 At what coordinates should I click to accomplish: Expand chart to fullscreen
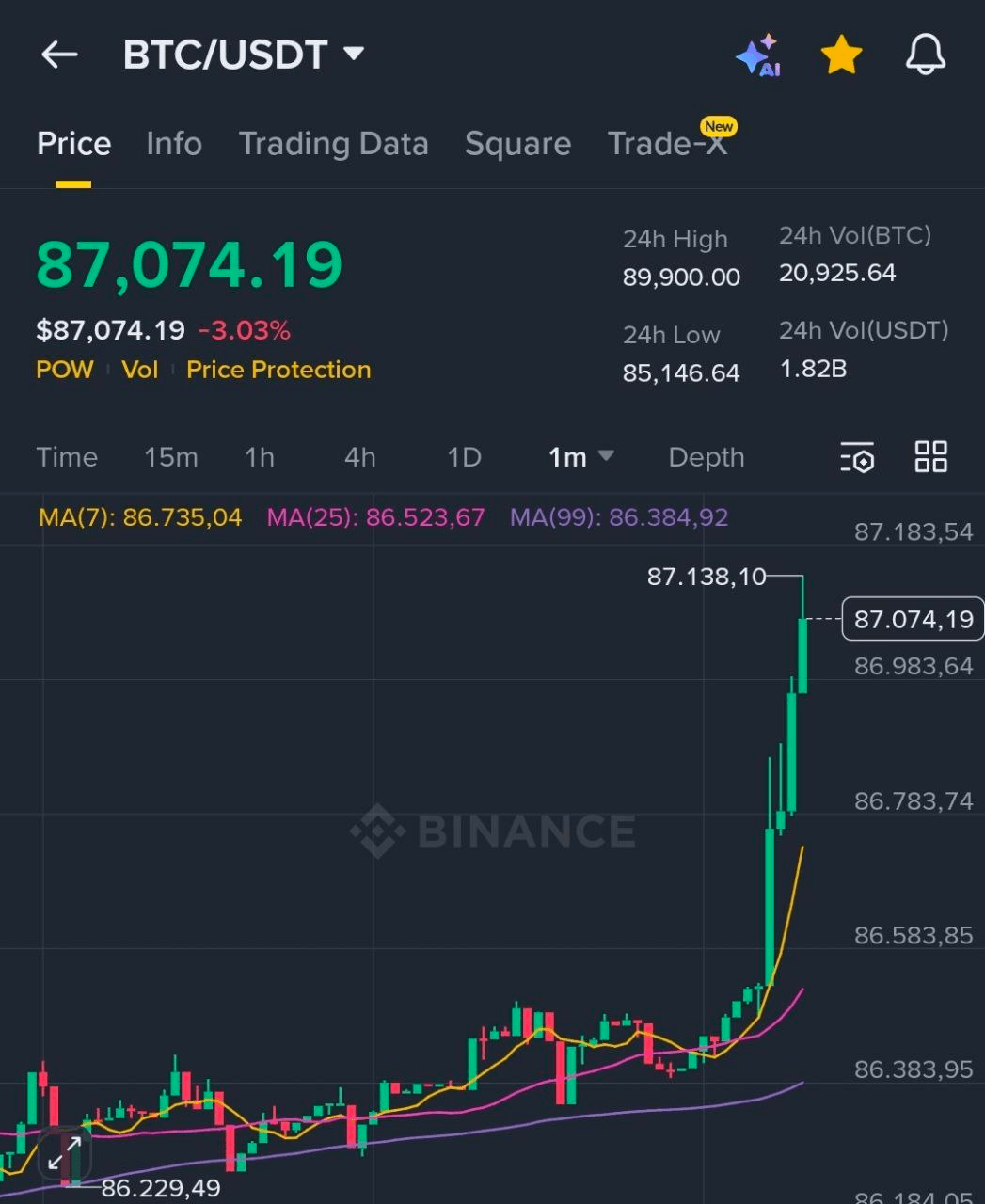pos(65,1152)
